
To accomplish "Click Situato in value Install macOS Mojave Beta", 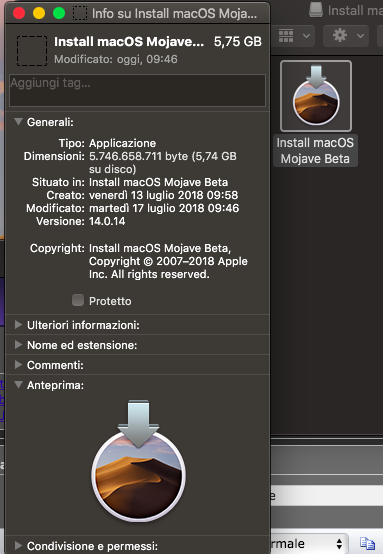I will click(x=158, y=182).
